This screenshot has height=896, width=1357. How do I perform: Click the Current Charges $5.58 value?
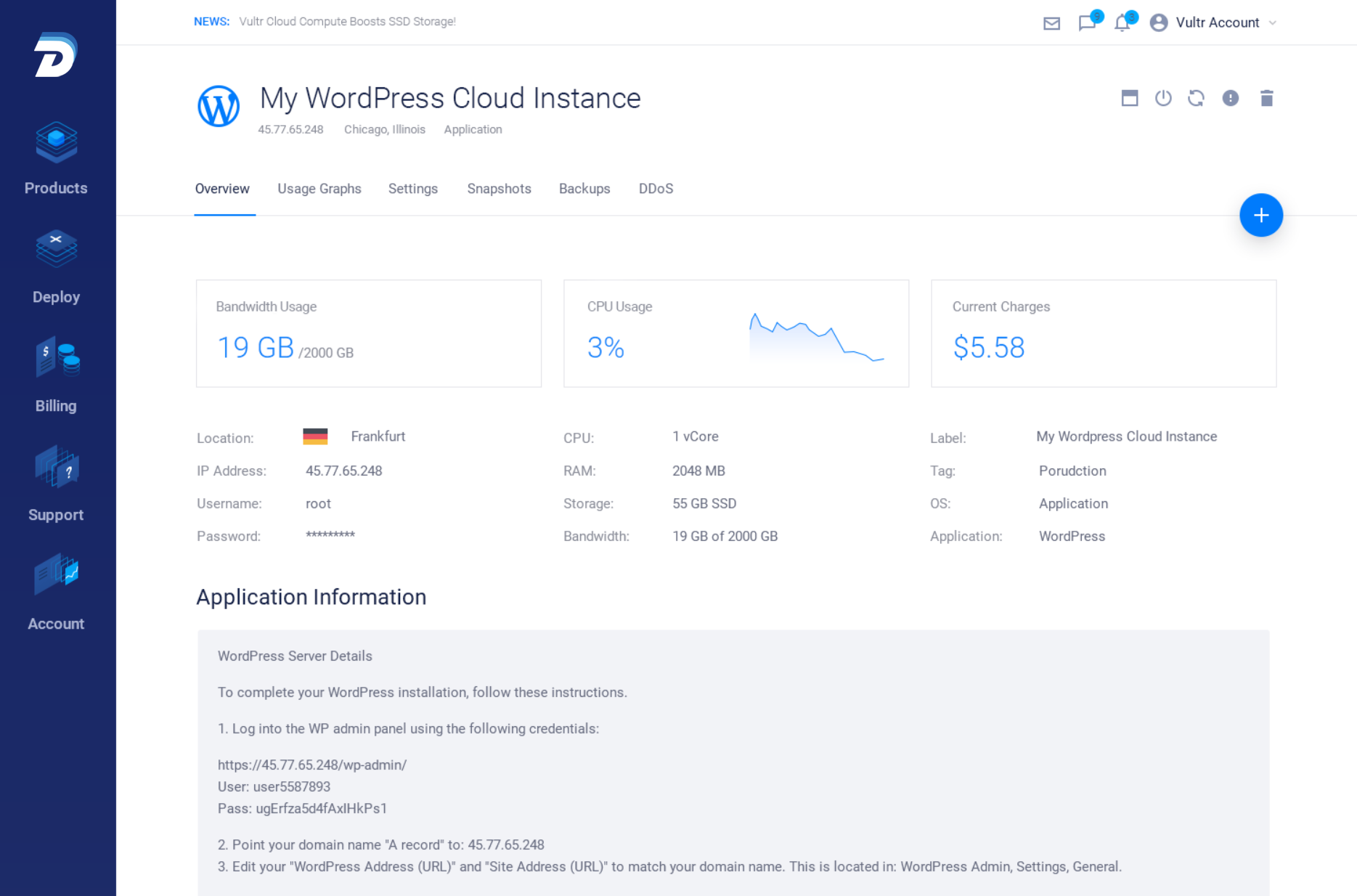[989, 348]
